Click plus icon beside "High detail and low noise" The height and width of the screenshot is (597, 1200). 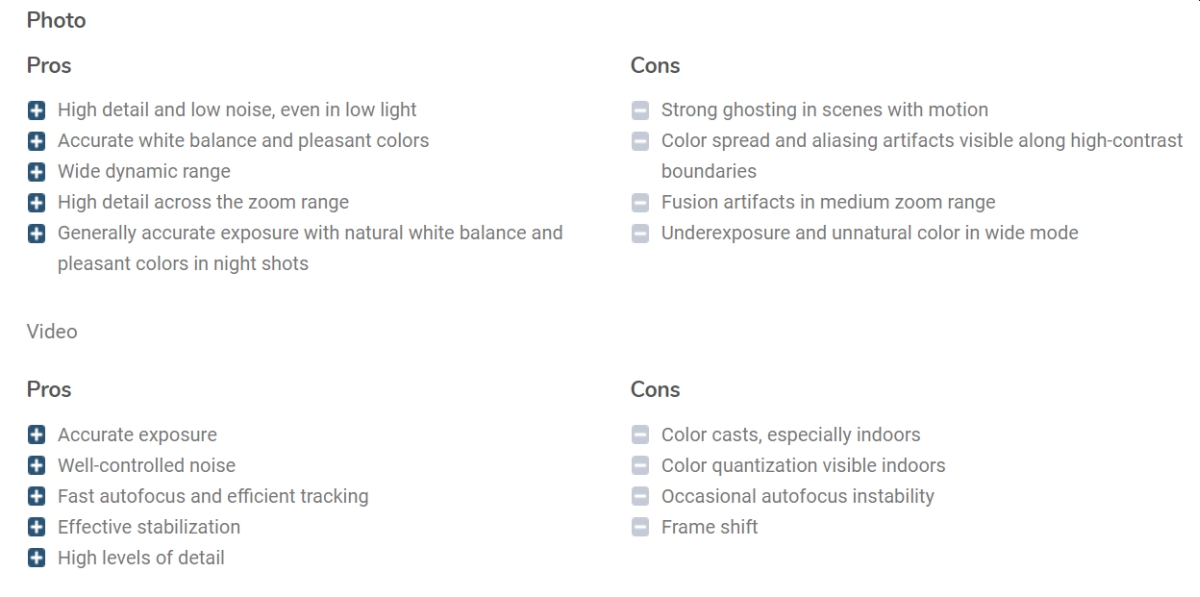(x=36, y=110)
